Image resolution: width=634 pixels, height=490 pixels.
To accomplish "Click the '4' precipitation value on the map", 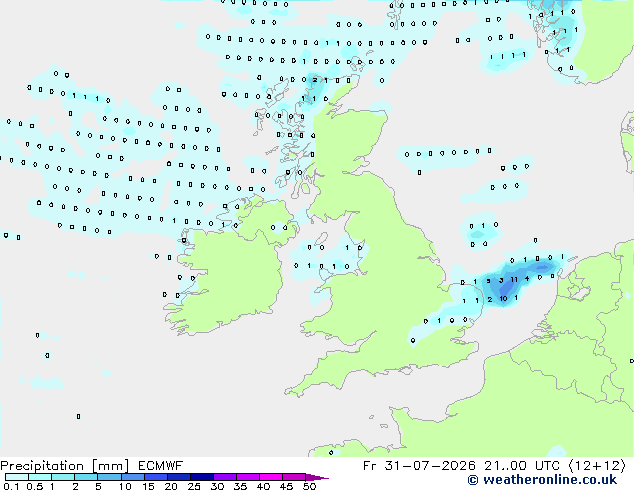I will click(x=527, y=279).
